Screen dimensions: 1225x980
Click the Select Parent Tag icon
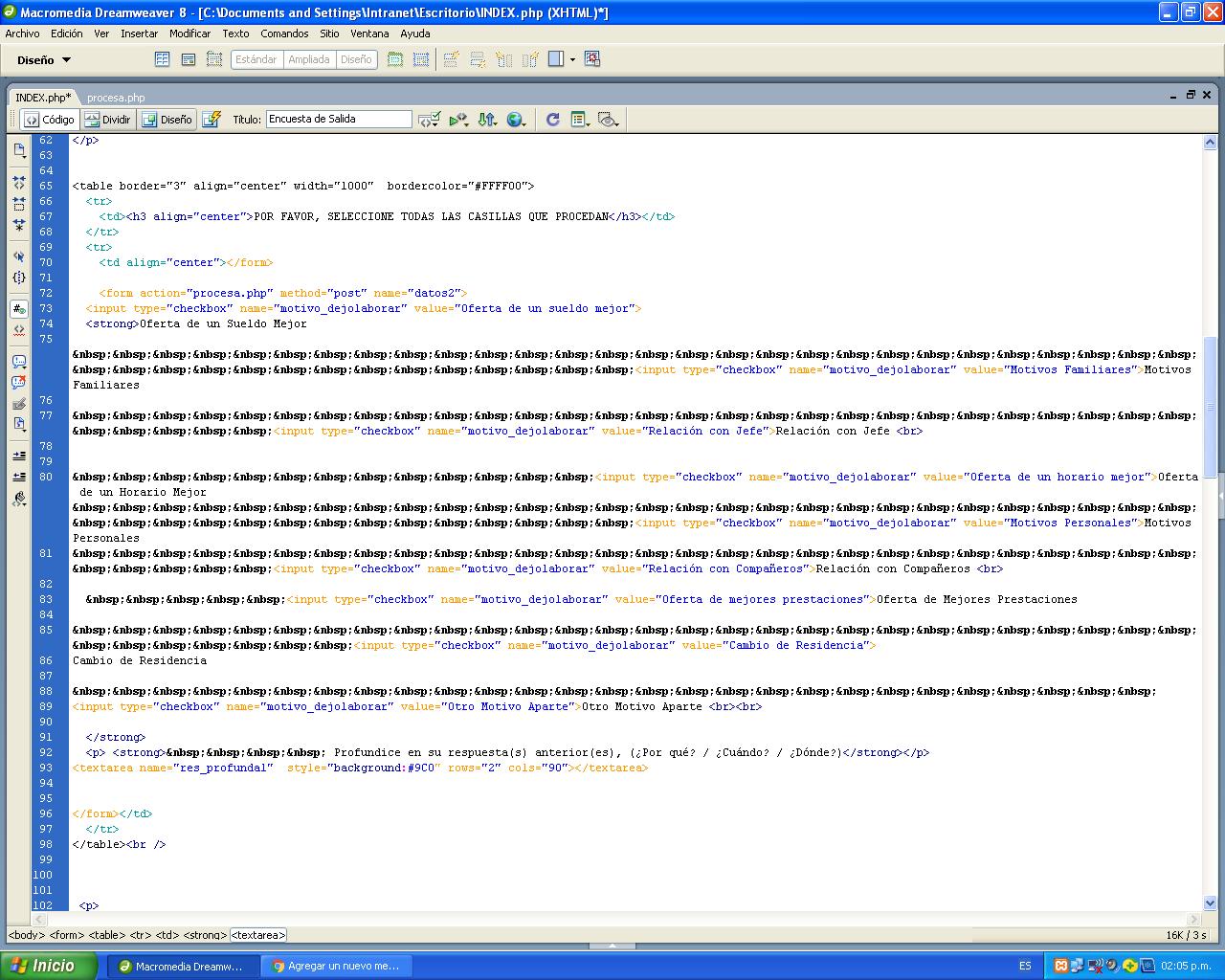pyautogui.click(x=19, y=256)
